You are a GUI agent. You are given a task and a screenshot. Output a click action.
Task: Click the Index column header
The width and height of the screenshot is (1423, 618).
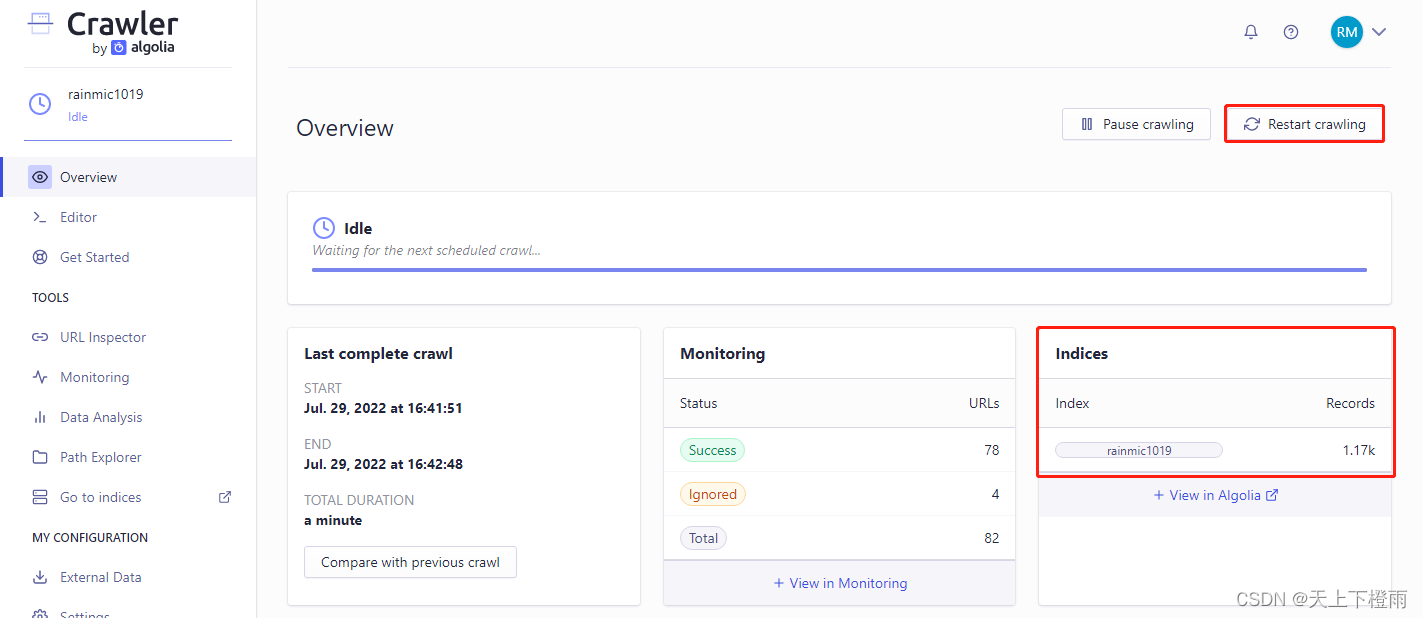coord(1072,403)
